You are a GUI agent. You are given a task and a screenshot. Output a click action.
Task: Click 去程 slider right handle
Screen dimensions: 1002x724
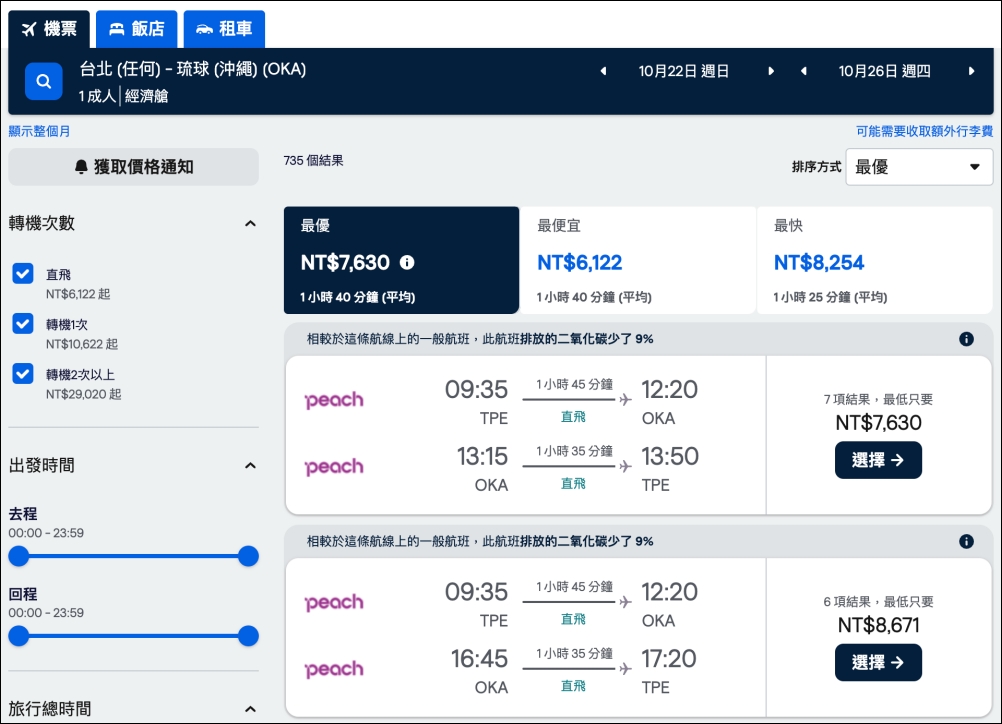coord(248,556)
